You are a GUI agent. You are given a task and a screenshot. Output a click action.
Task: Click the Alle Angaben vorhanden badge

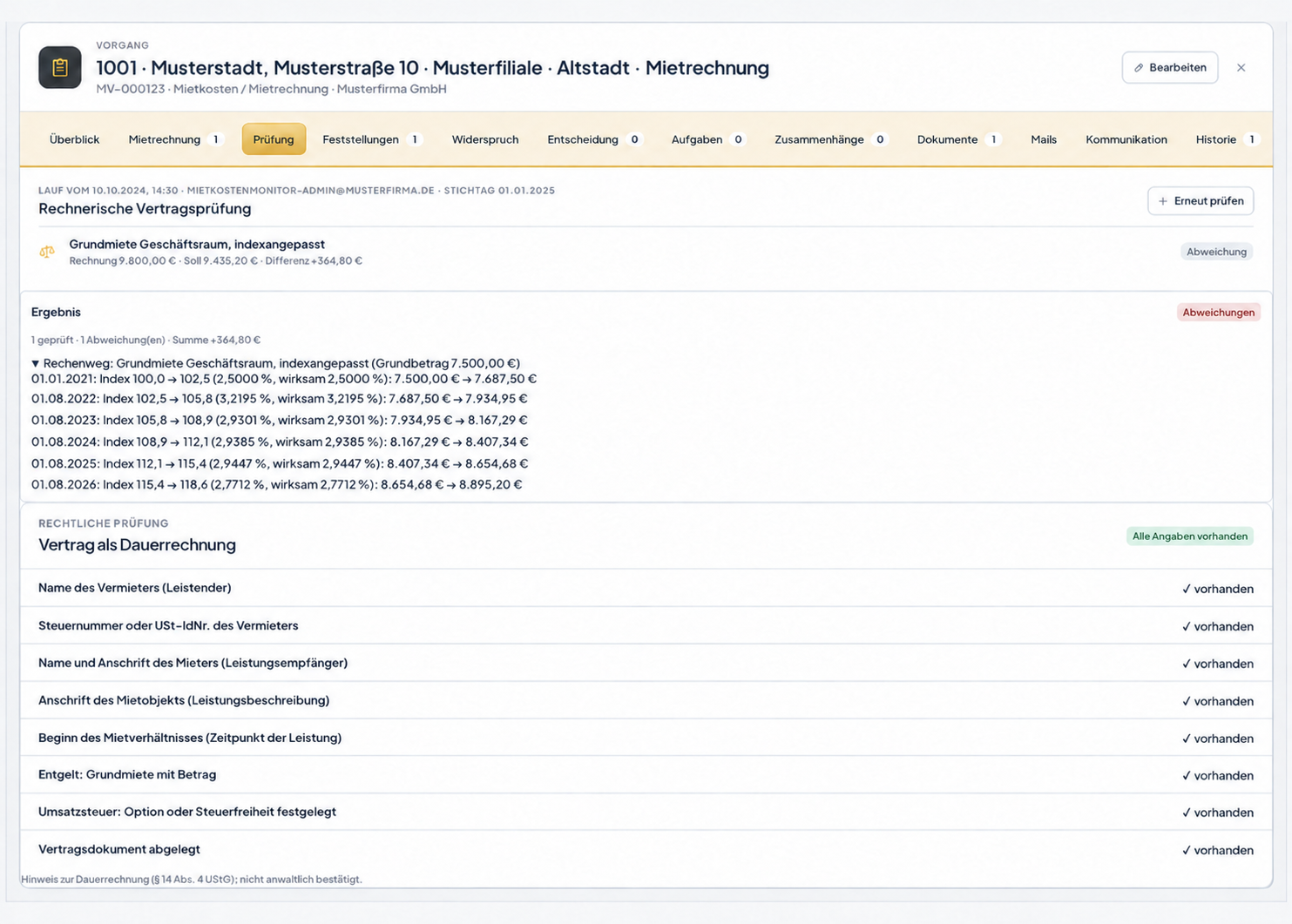[1190, 536]
